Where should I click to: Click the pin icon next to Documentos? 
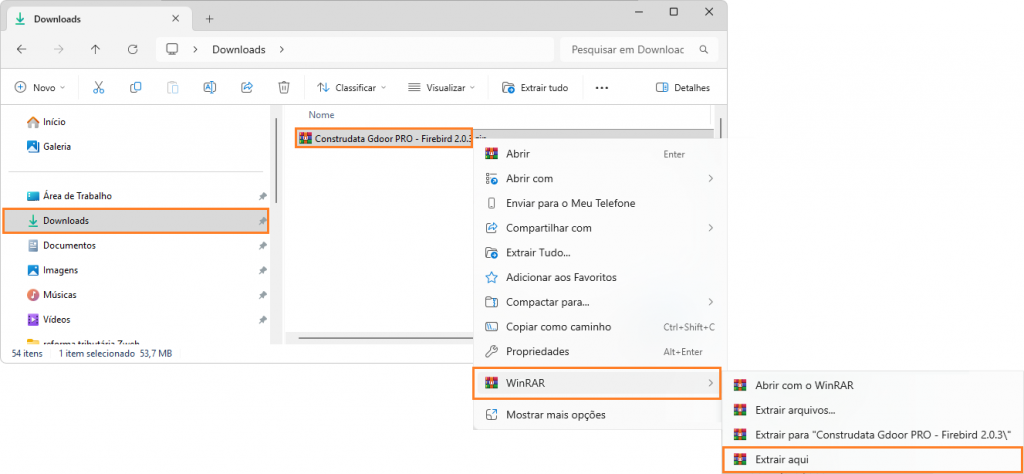262,246
